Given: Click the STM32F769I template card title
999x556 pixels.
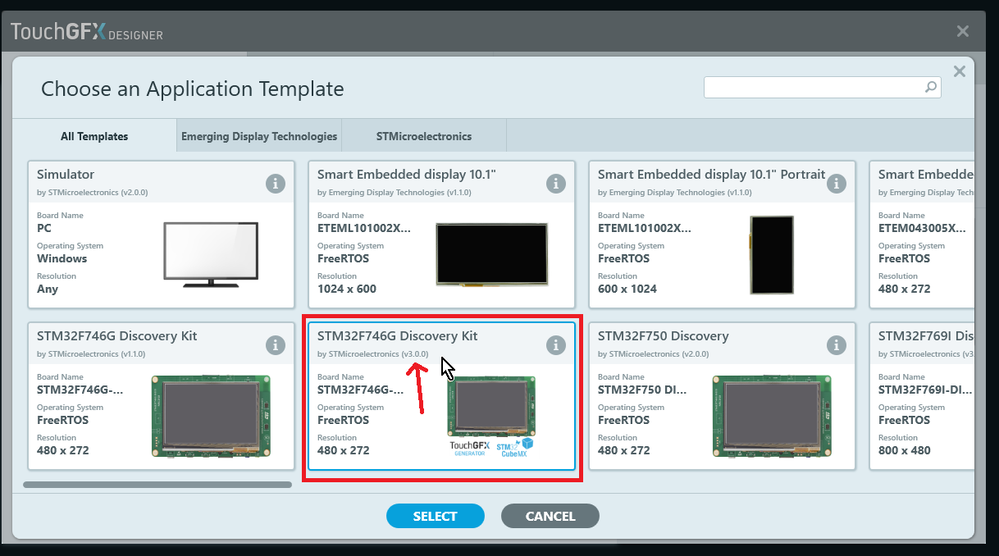Looking at the screenshot, I should point(926,336).
